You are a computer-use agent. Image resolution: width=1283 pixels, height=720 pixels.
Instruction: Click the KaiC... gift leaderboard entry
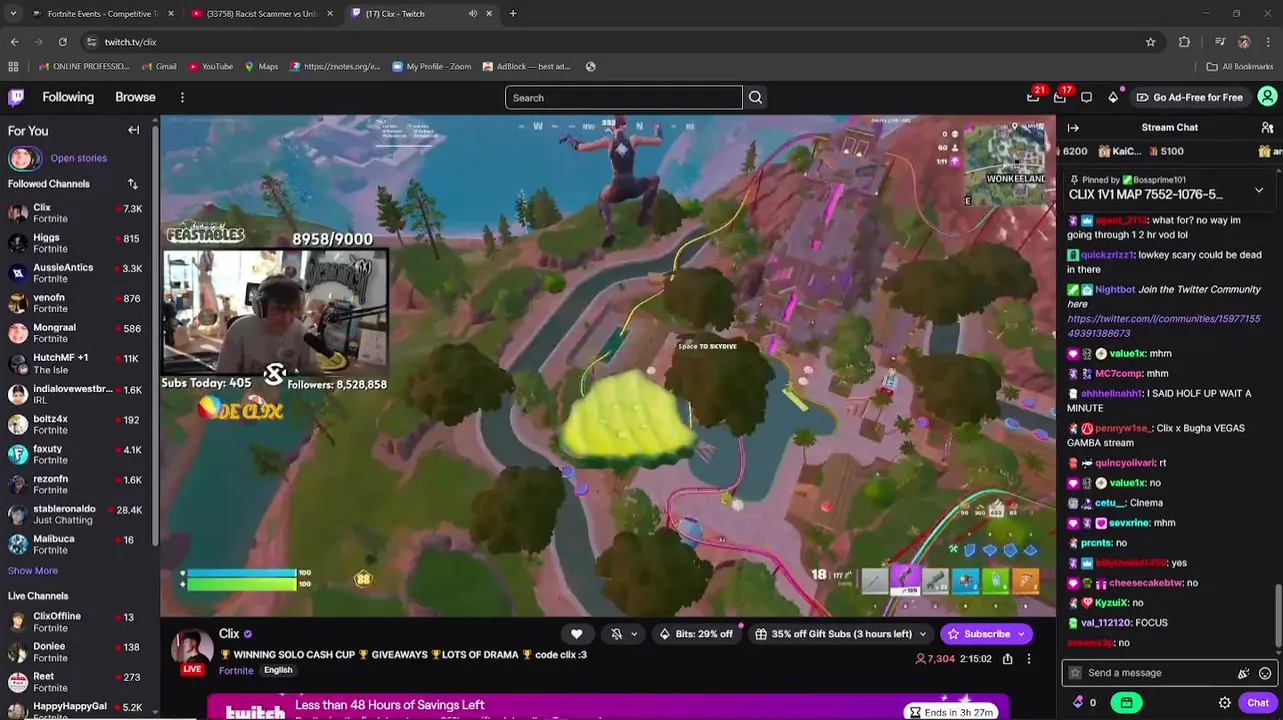1119,151
